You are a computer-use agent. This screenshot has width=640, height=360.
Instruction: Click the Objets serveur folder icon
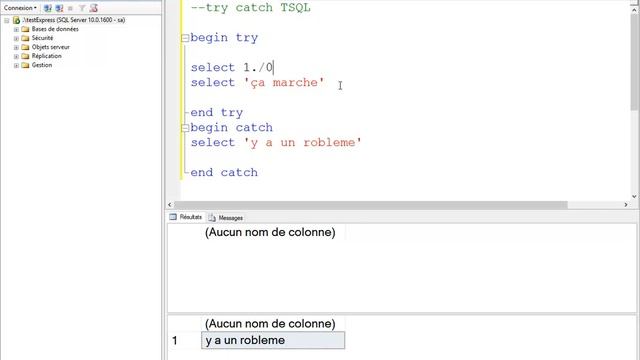(x=25, y=47)
